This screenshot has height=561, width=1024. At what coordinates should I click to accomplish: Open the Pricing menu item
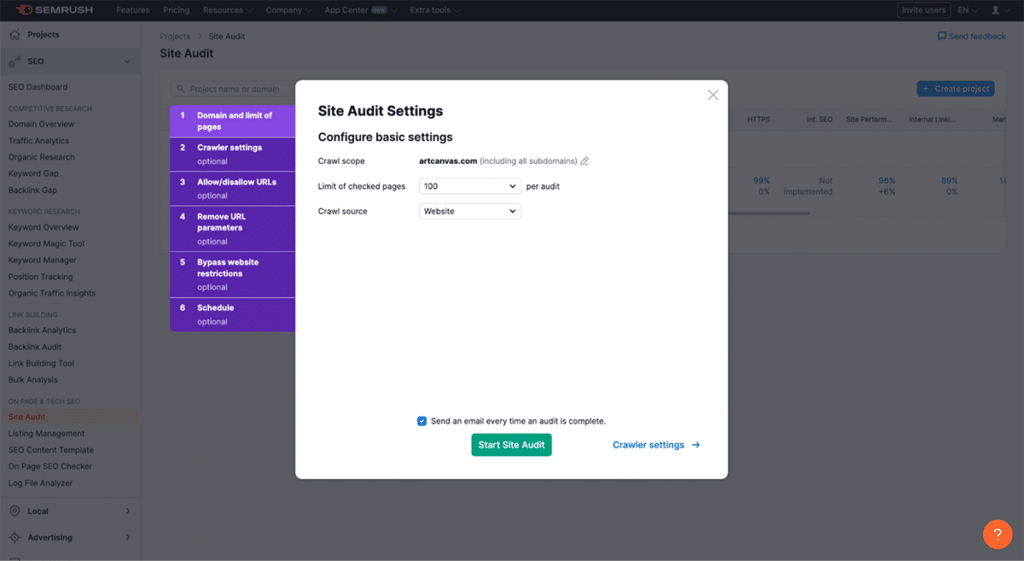176,10
